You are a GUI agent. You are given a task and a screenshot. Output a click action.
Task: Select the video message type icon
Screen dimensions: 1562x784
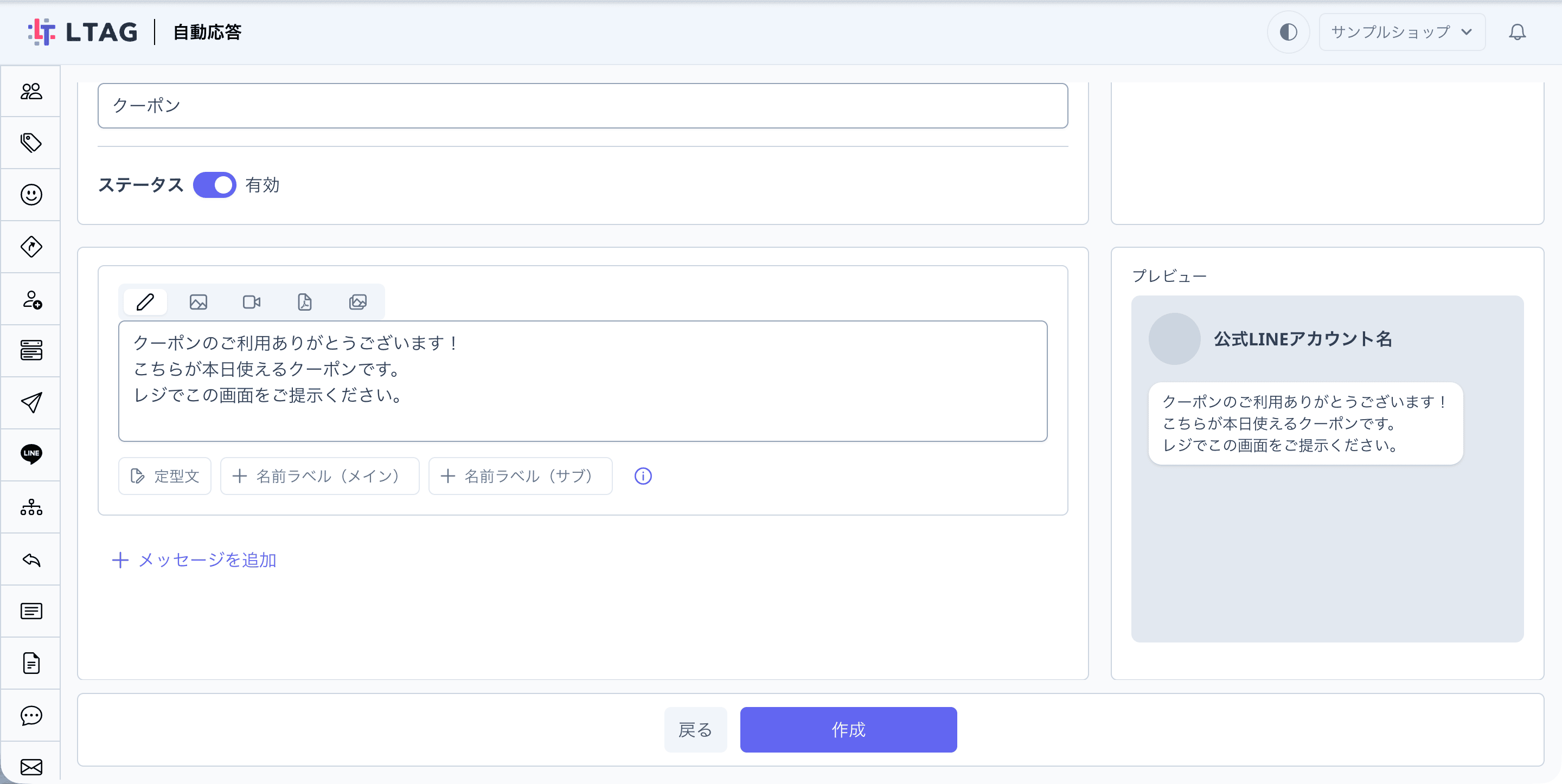[x=252, y=302]
